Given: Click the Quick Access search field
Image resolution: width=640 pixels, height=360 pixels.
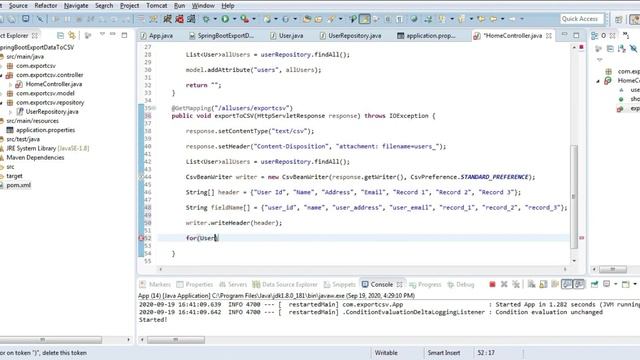Looking at the screenshot, I should point(582,19).
